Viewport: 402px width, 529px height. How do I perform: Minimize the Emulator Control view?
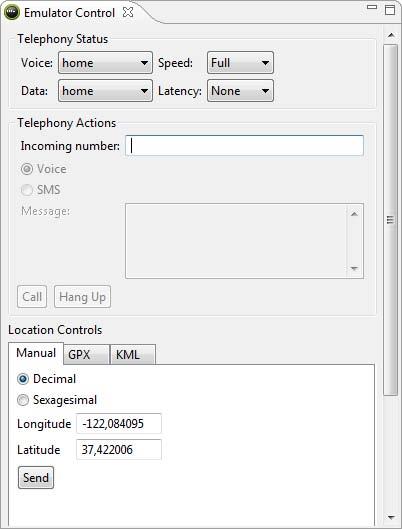coord(372,7)
